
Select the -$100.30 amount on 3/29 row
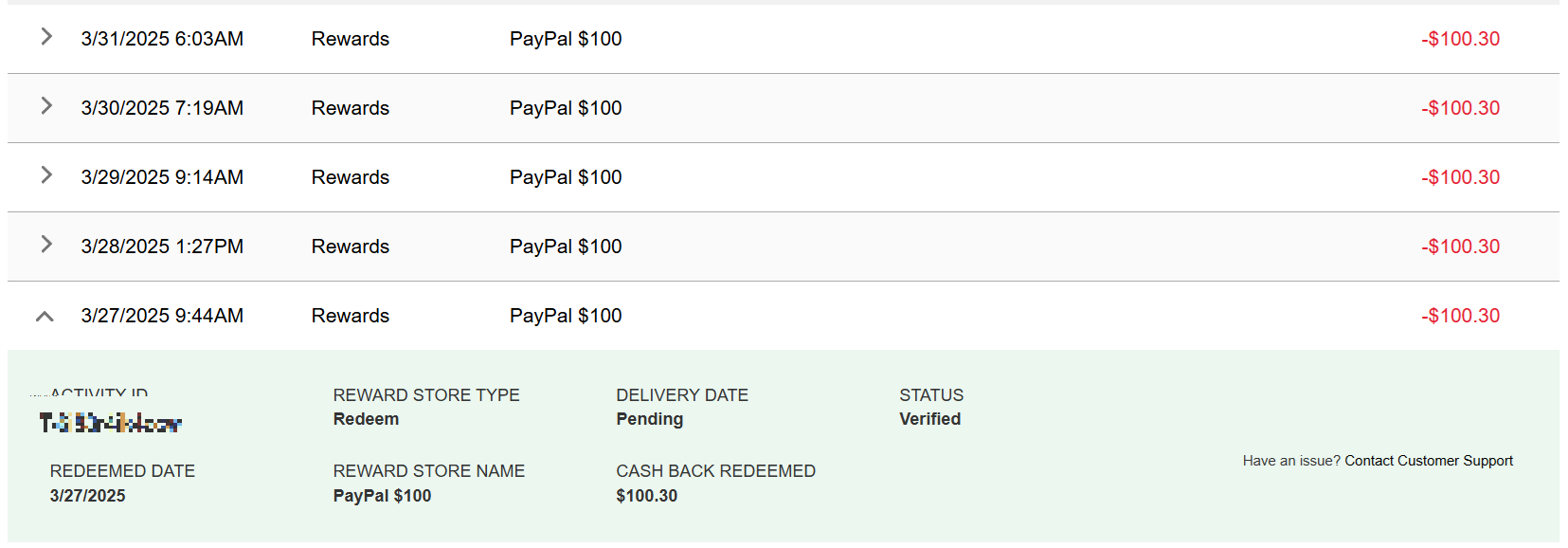point(1460,177)
